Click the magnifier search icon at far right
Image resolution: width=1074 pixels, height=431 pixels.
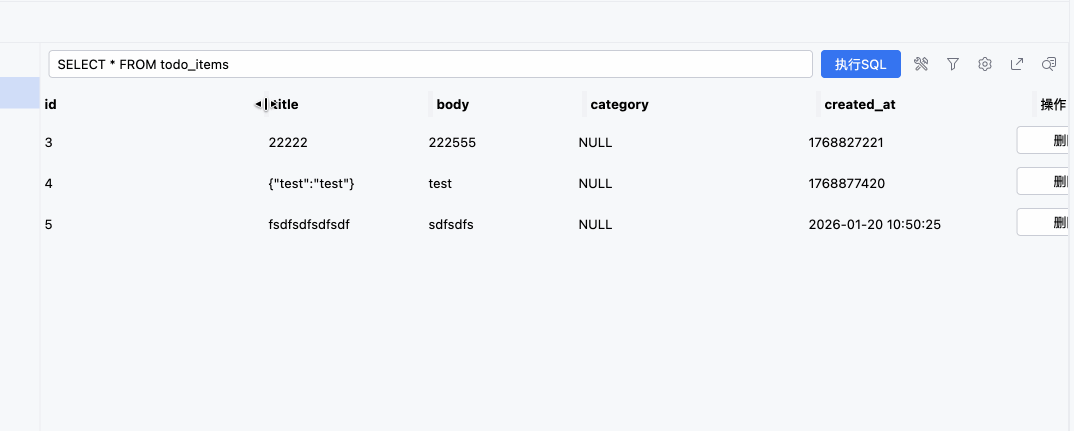click(x=1049, y=64)
